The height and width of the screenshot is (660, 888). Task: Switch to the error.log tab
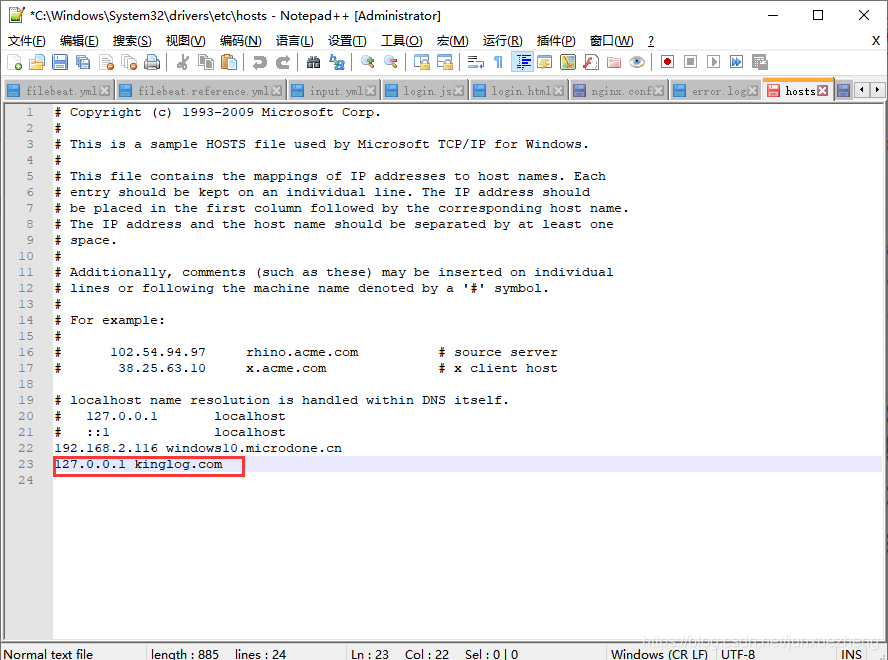tap(715, 91)
